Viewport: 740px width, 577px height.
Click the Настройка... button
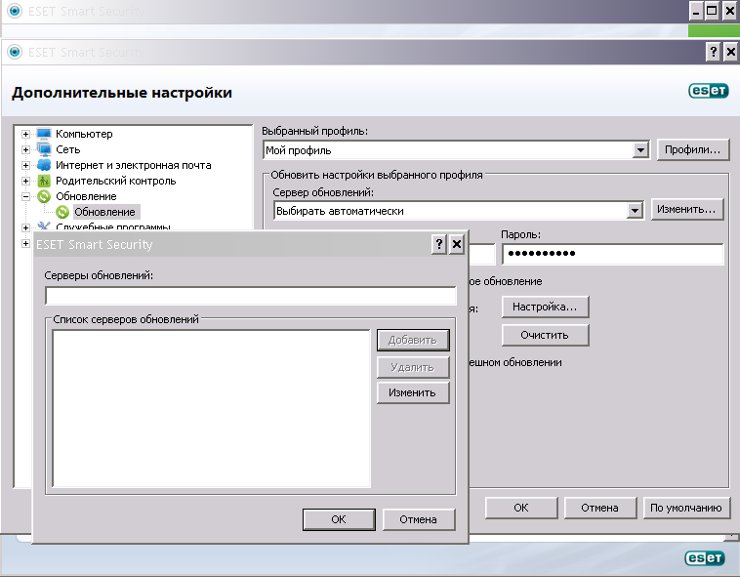click(545, 307)
